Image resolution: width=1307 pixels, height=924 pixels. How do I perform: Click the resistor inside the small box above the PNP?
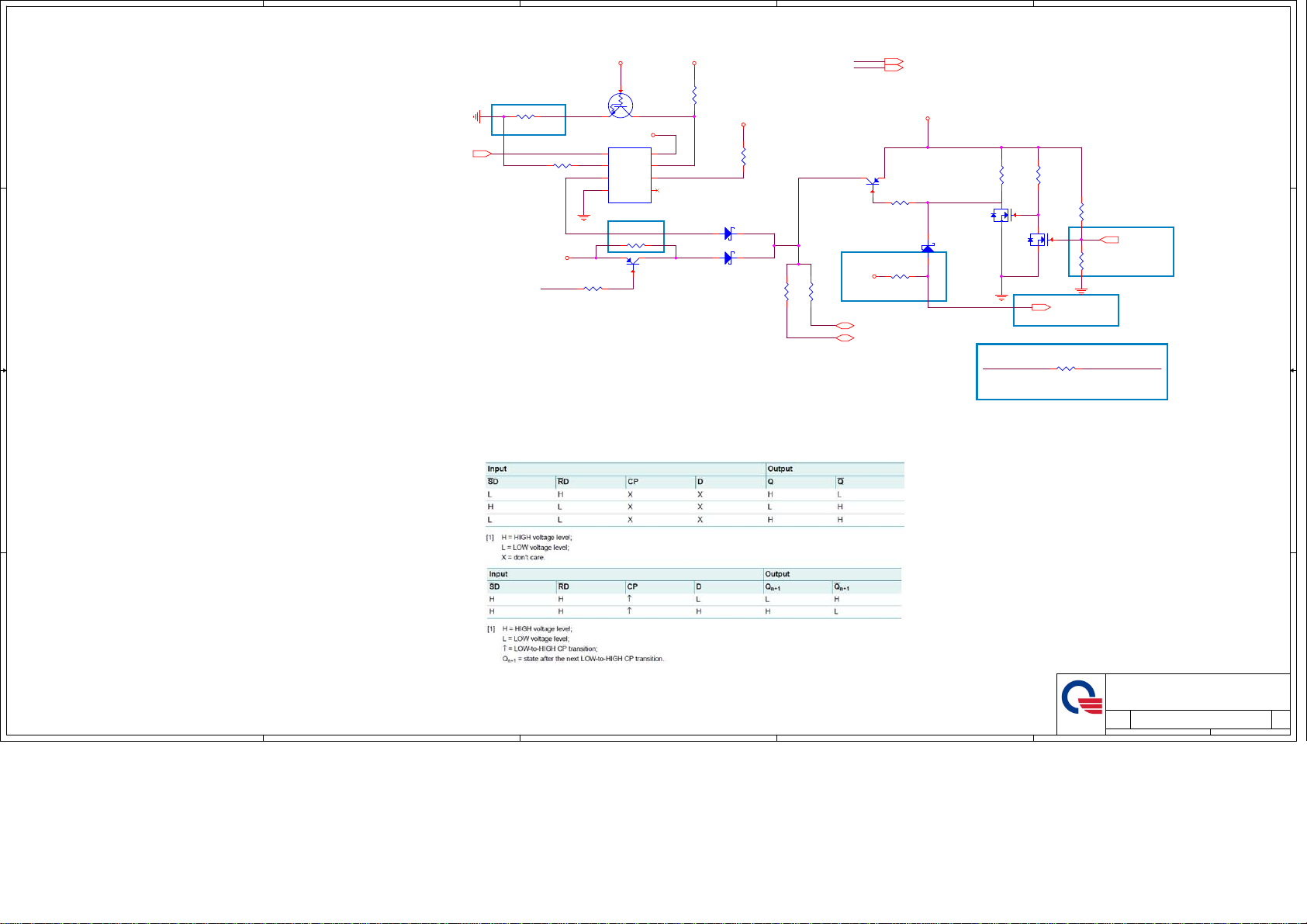(636, 246)
